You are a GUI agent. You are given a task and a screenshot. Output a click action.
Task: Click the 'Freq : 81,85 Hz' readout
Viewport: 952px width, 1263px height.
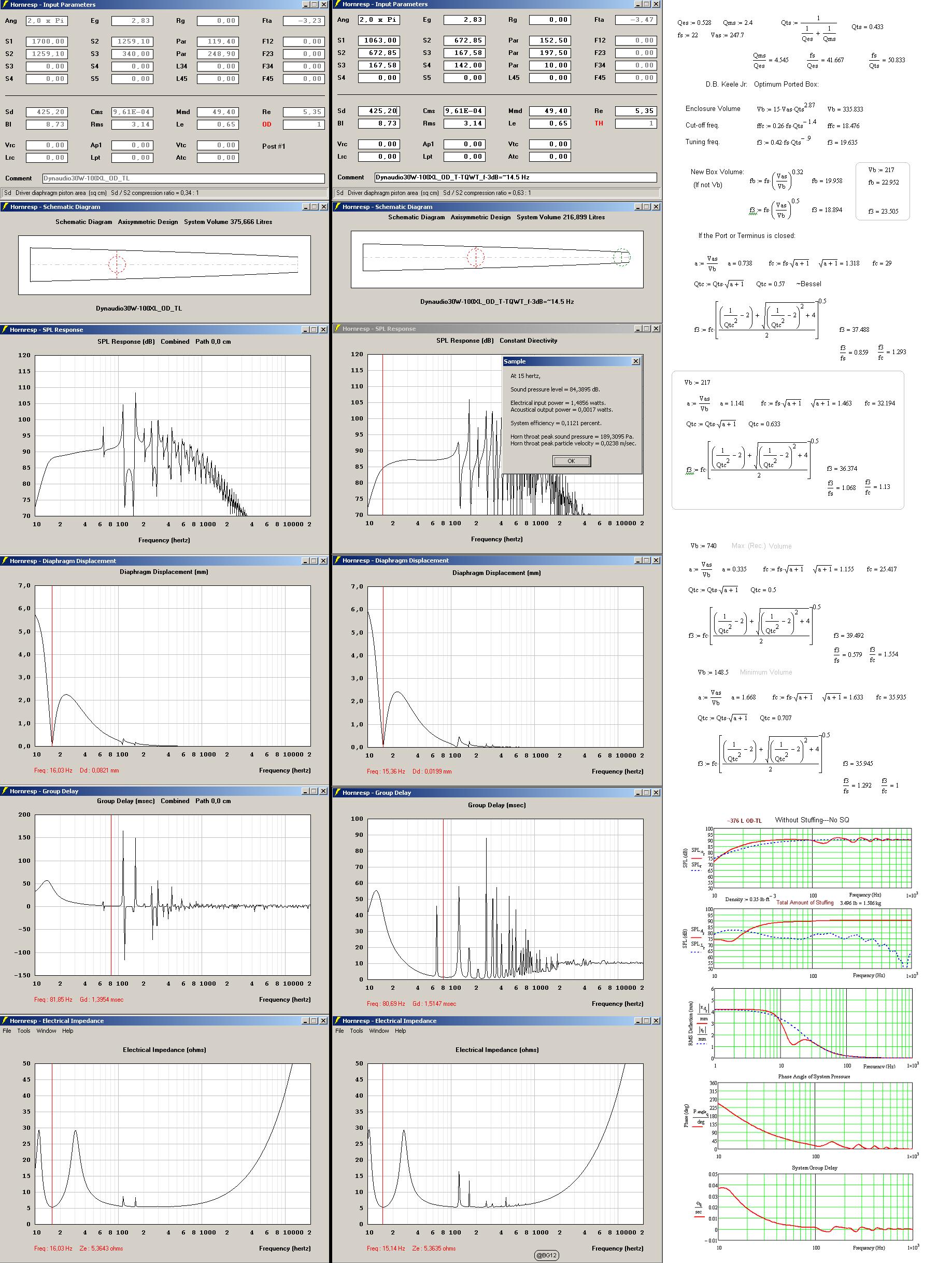coord(53,1000)
